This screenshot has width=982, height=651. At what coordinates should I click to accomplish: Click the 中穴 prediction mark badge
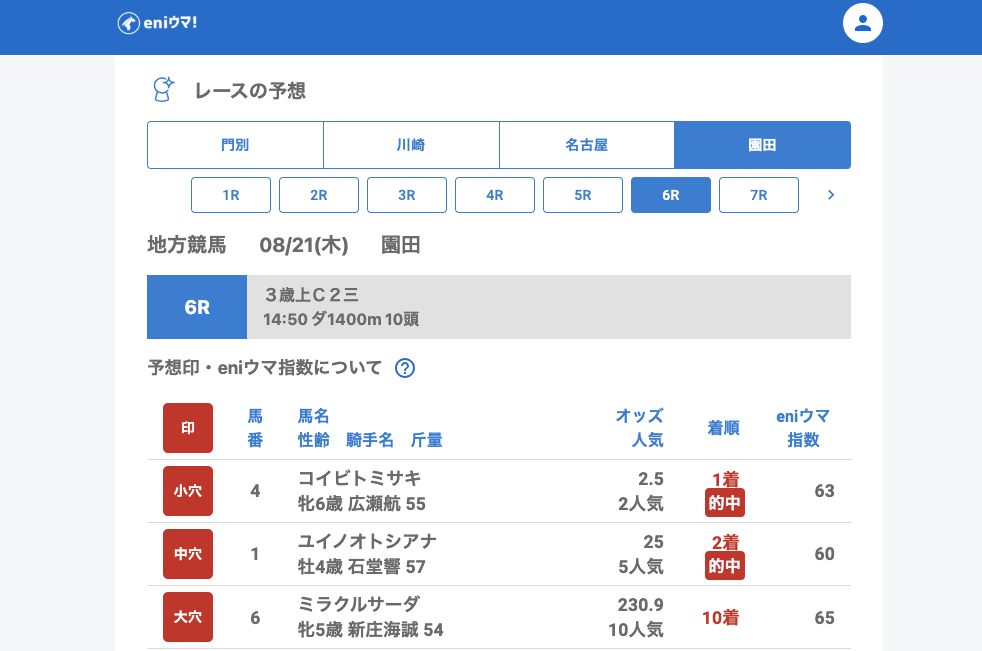(x=188, y=554)
